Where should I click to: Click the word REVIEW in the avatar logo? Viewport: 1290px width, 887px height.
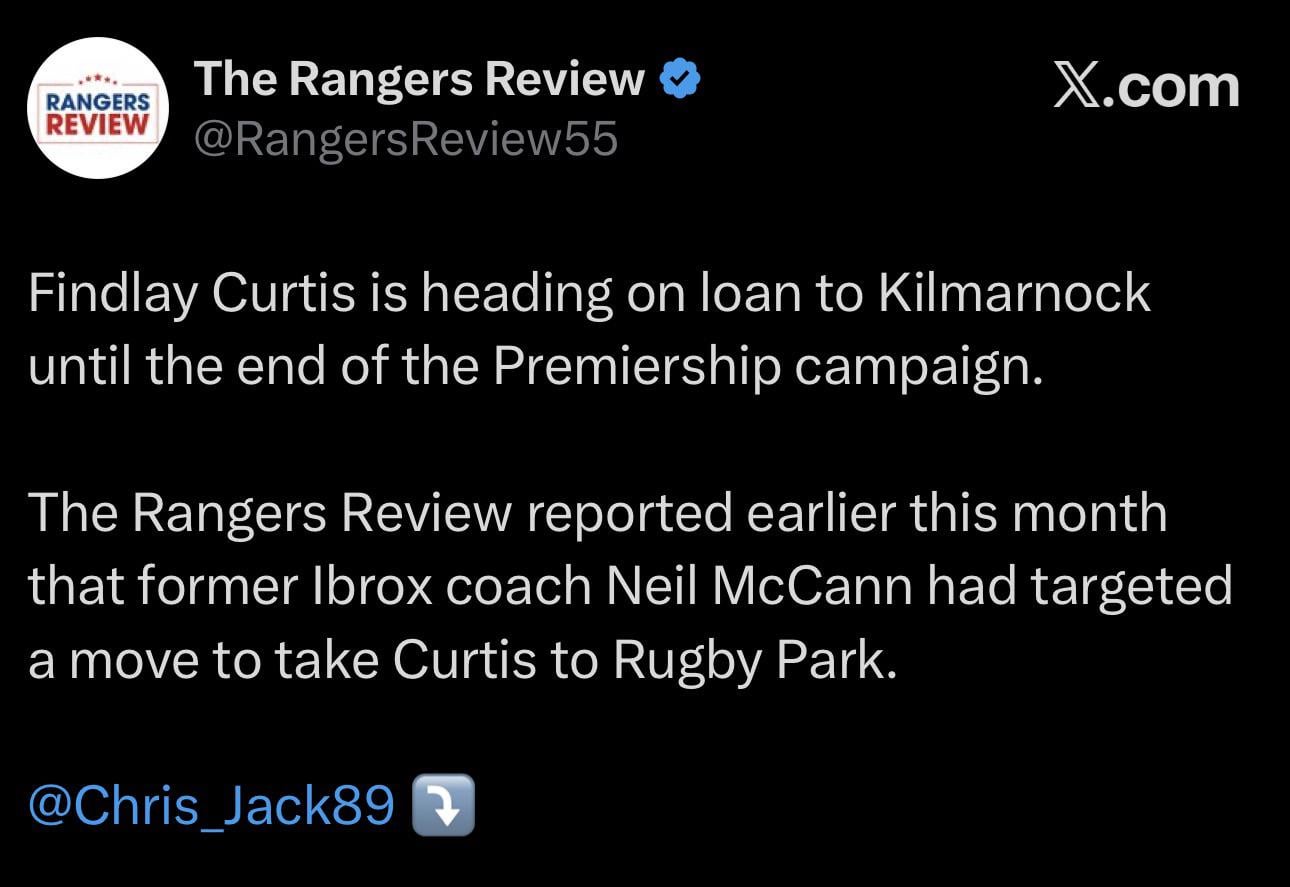coord(97,123)
